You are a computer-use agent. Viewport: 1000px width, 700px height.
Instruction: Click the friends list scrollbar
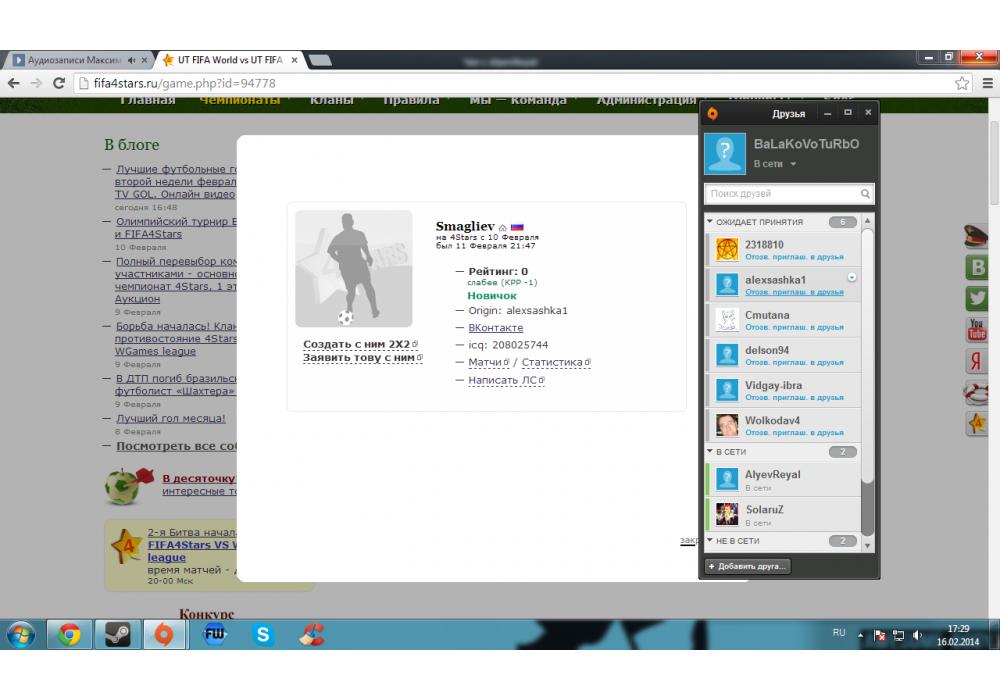tap(867, 380)
